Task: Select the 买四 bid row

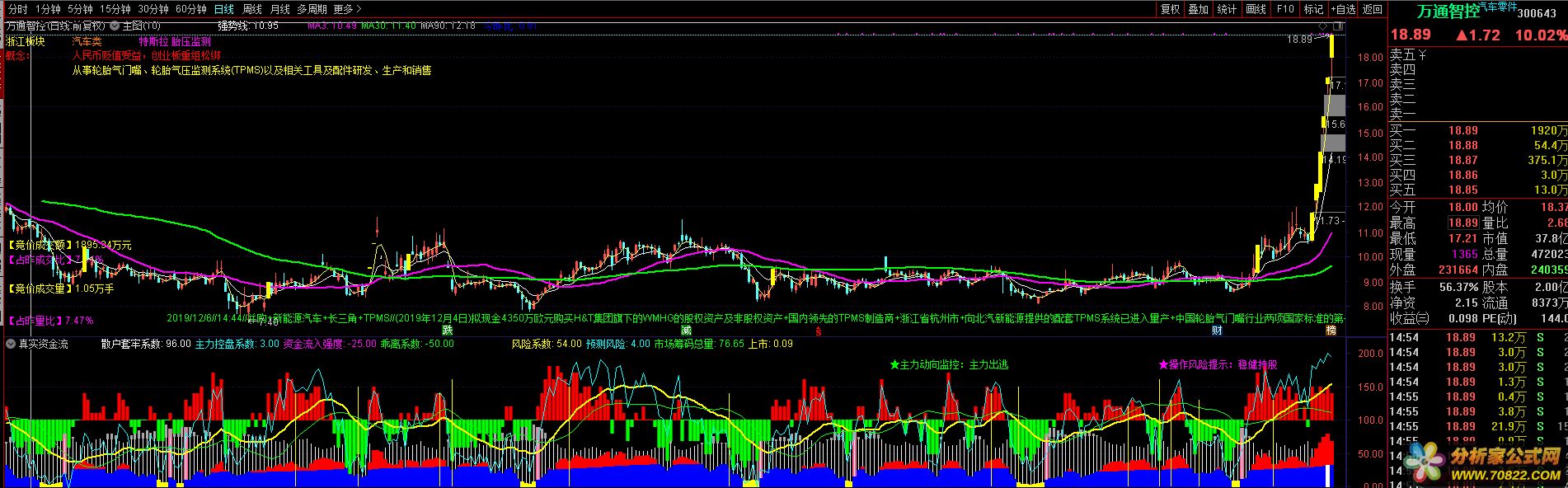Action: pyautogui.click(x=1478, y=175)
